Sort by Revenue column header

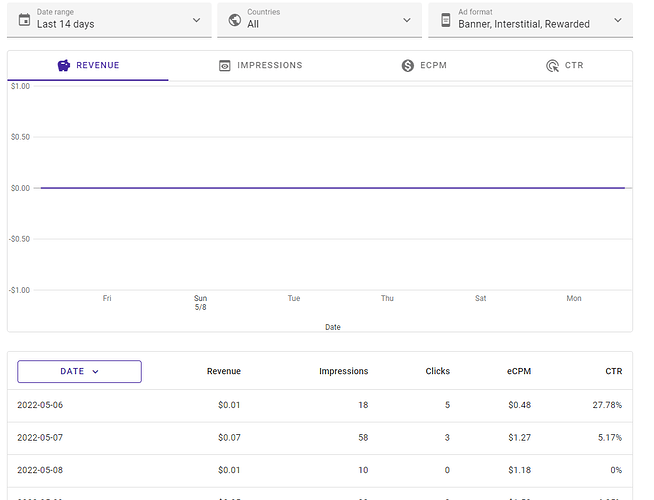tap(224, 371)
